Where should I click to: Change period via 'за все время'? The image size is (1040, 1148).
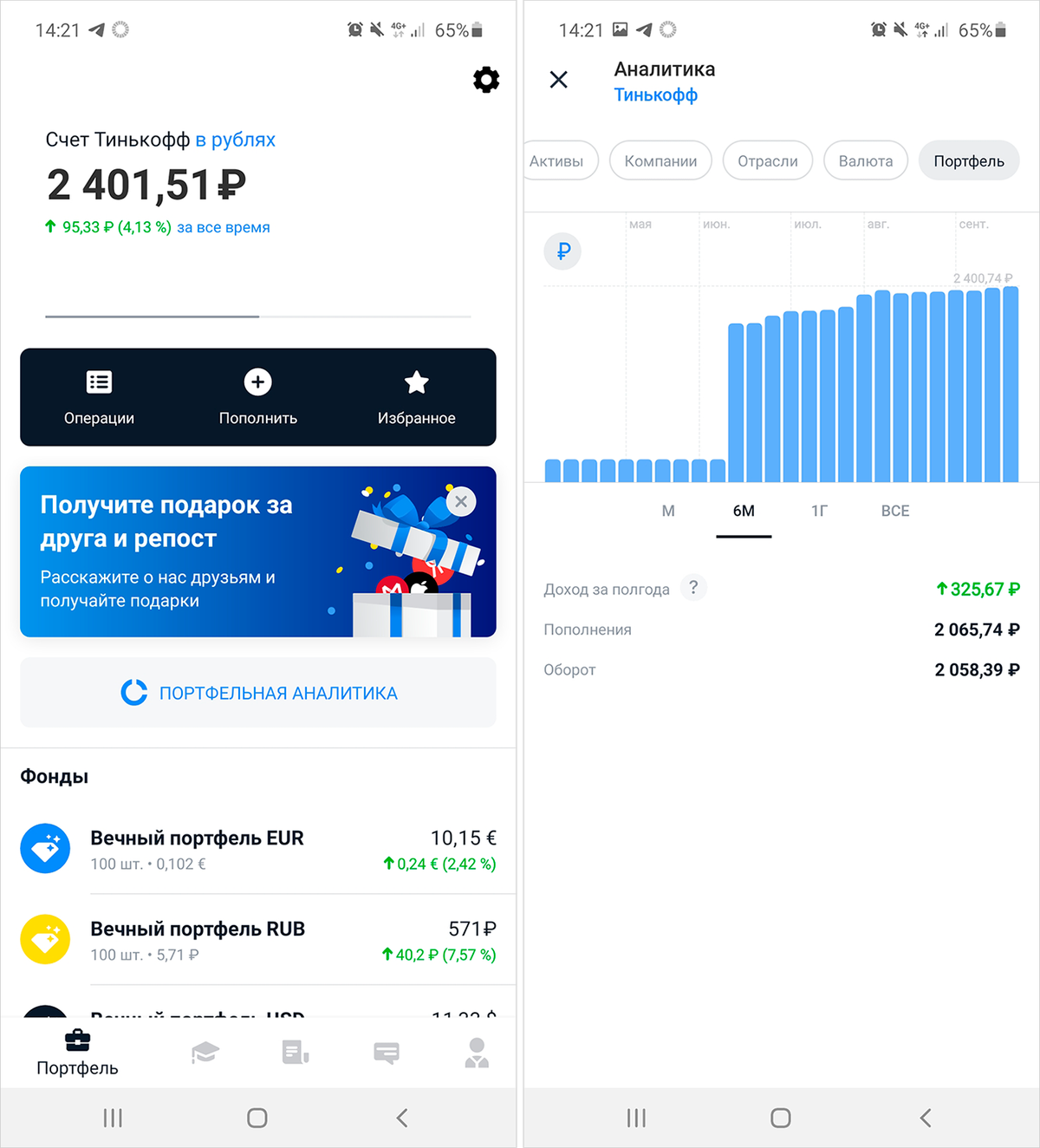(224, 227)
